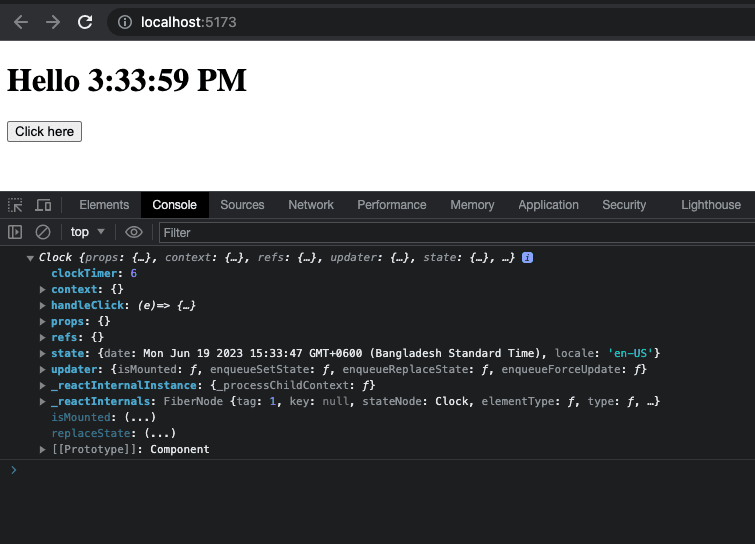
Task: Expand the [[Prototype]] Component entry
Action: [42, 449]
